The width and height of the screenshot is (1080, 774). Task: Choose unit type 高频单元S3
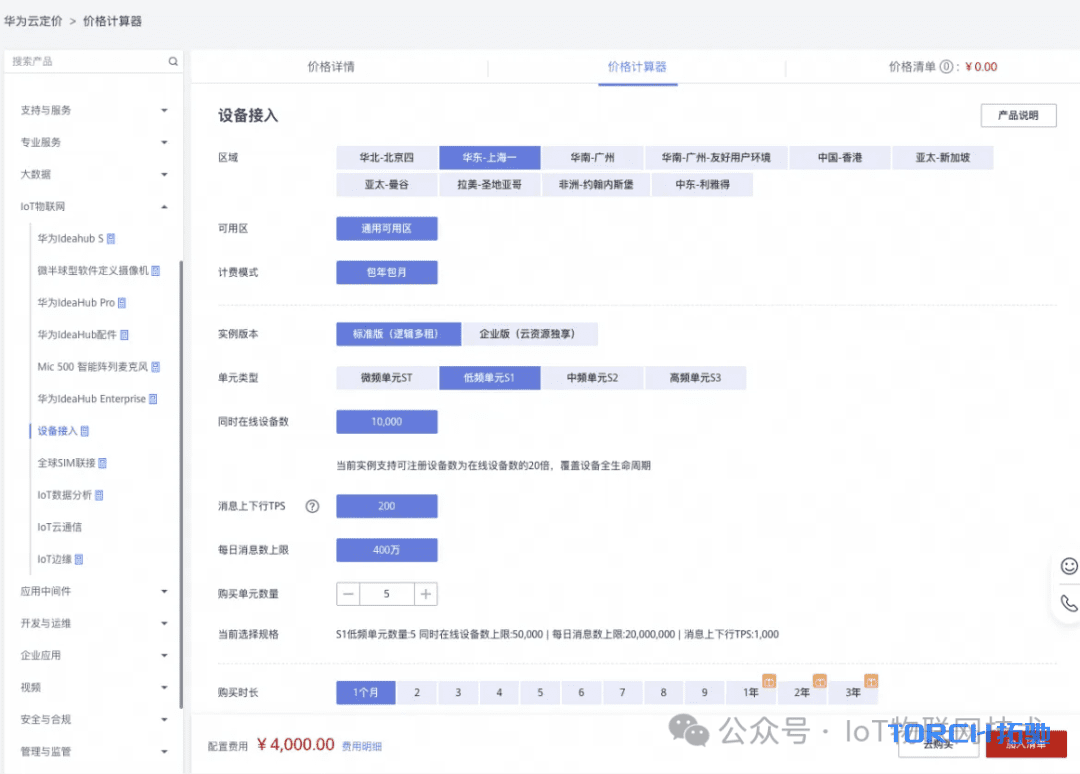(695, 378)
